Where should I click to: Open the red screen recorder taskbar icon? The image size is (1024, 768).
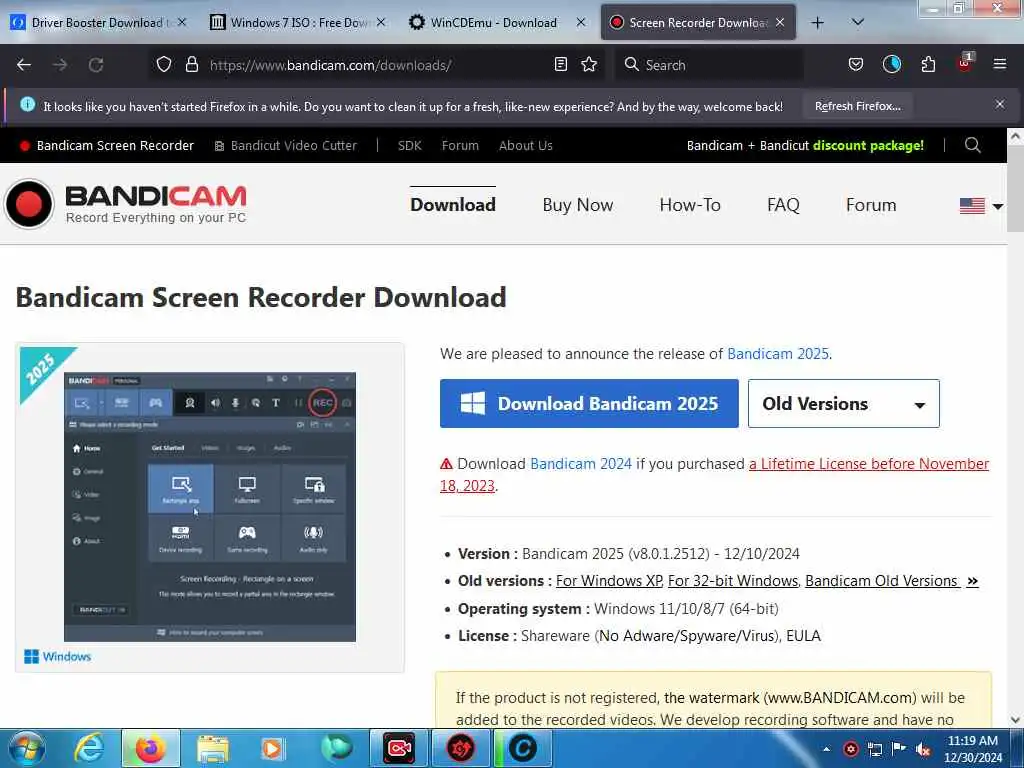click(398, 748)
